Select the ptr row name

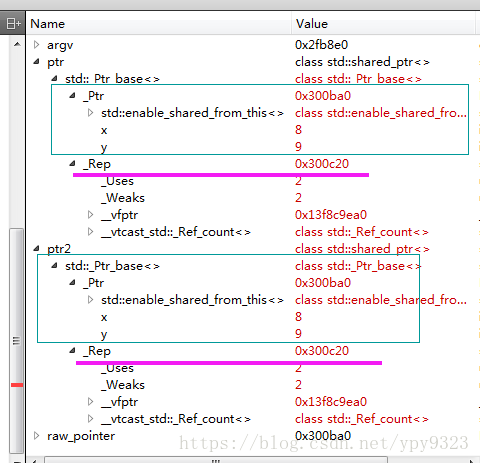tap(55, 62)
